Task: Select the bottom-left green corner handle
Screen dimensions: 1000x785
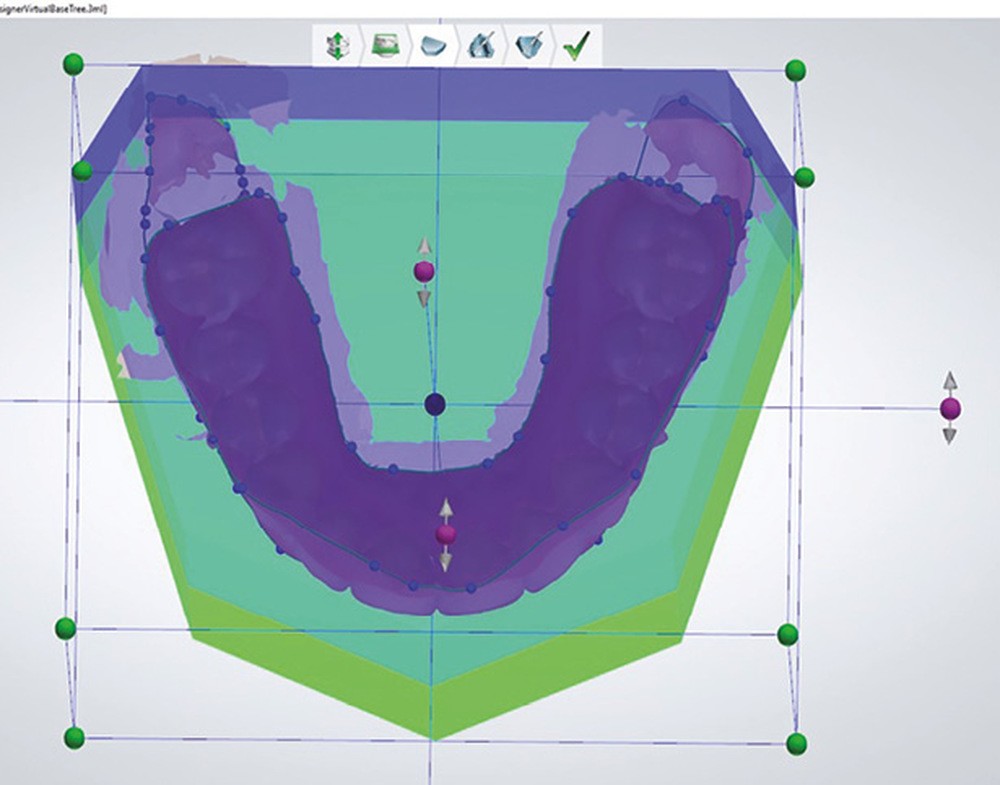Action: coord(74,738)
